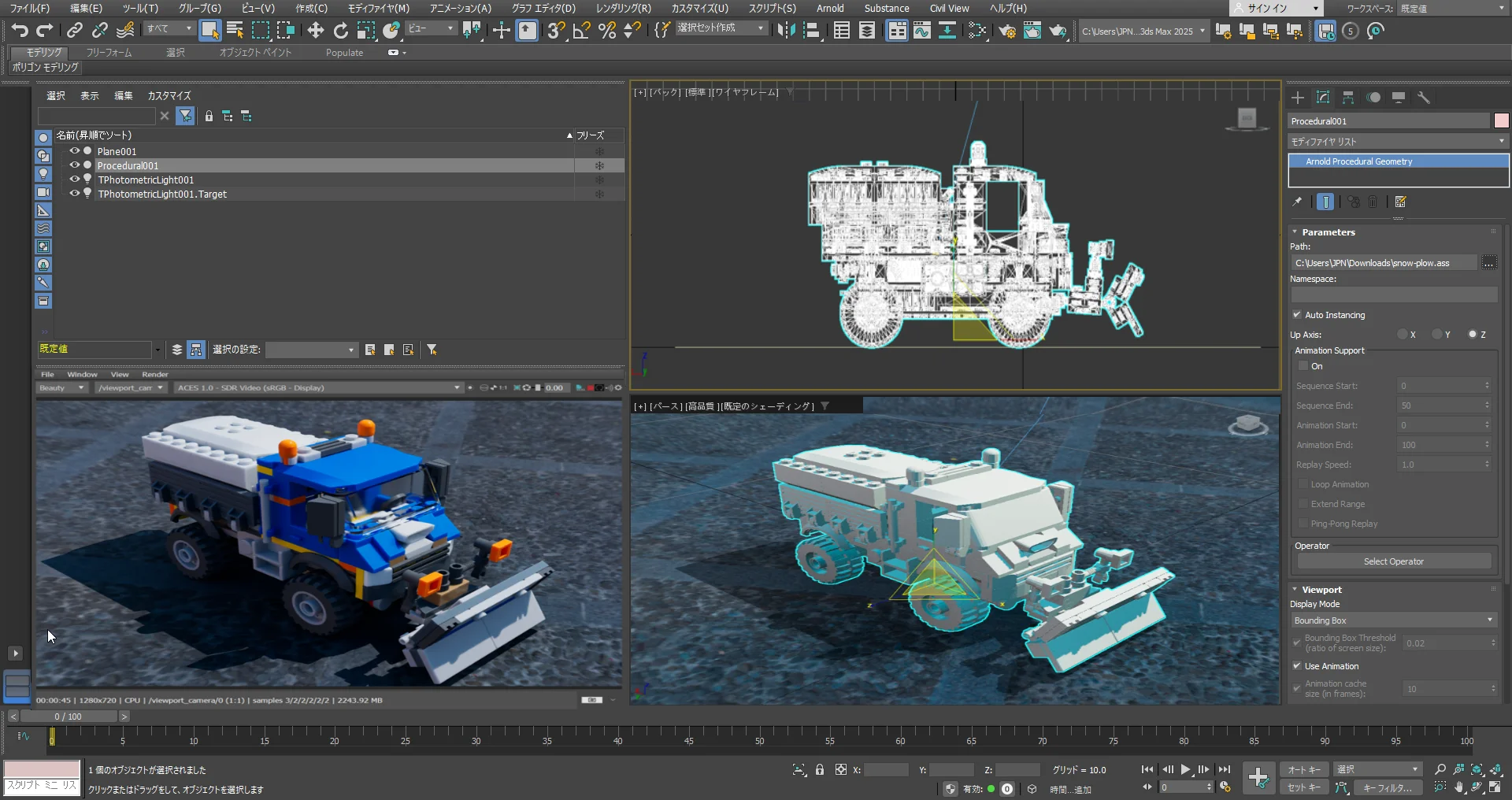The width and height of the screenshot is (1512, 800).
Task: Hide Plane001 using its eye icon
Action: tap(74, 151)
